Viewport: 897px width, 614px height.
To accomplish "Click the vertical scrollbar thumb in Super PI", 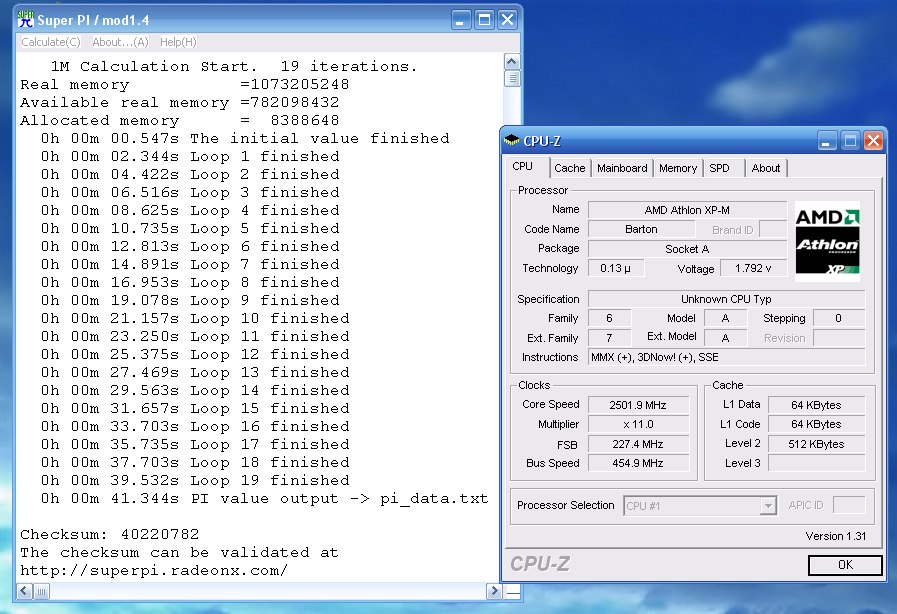I will coord(512,78).
